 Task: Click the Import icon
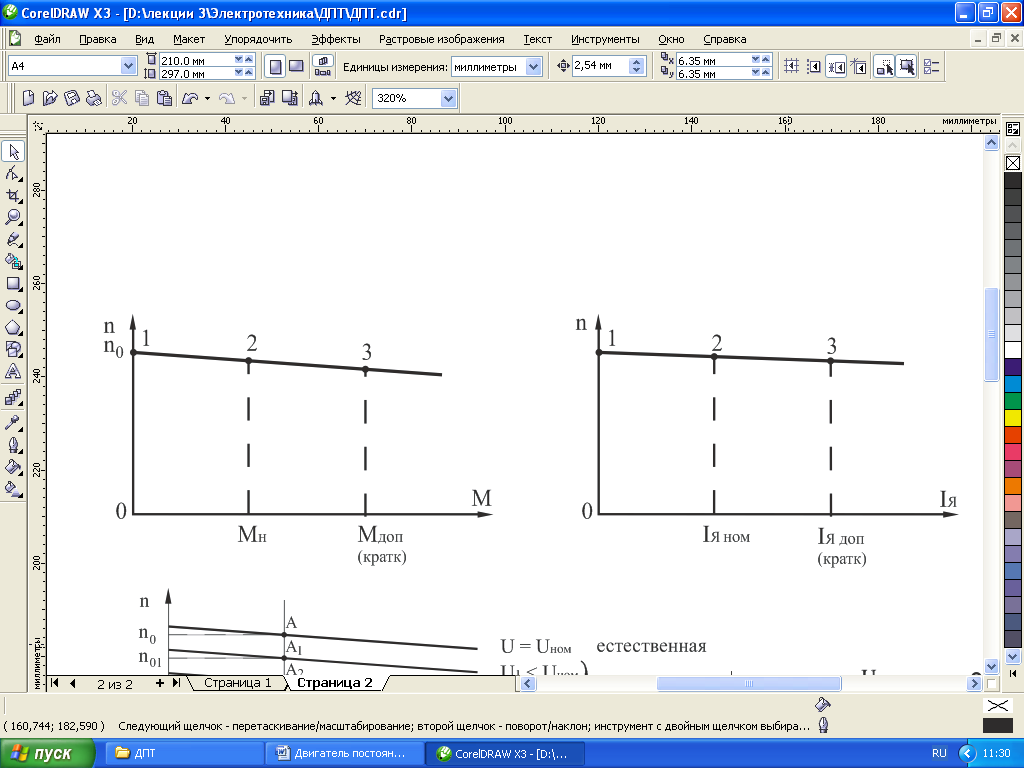pos(266,98)
